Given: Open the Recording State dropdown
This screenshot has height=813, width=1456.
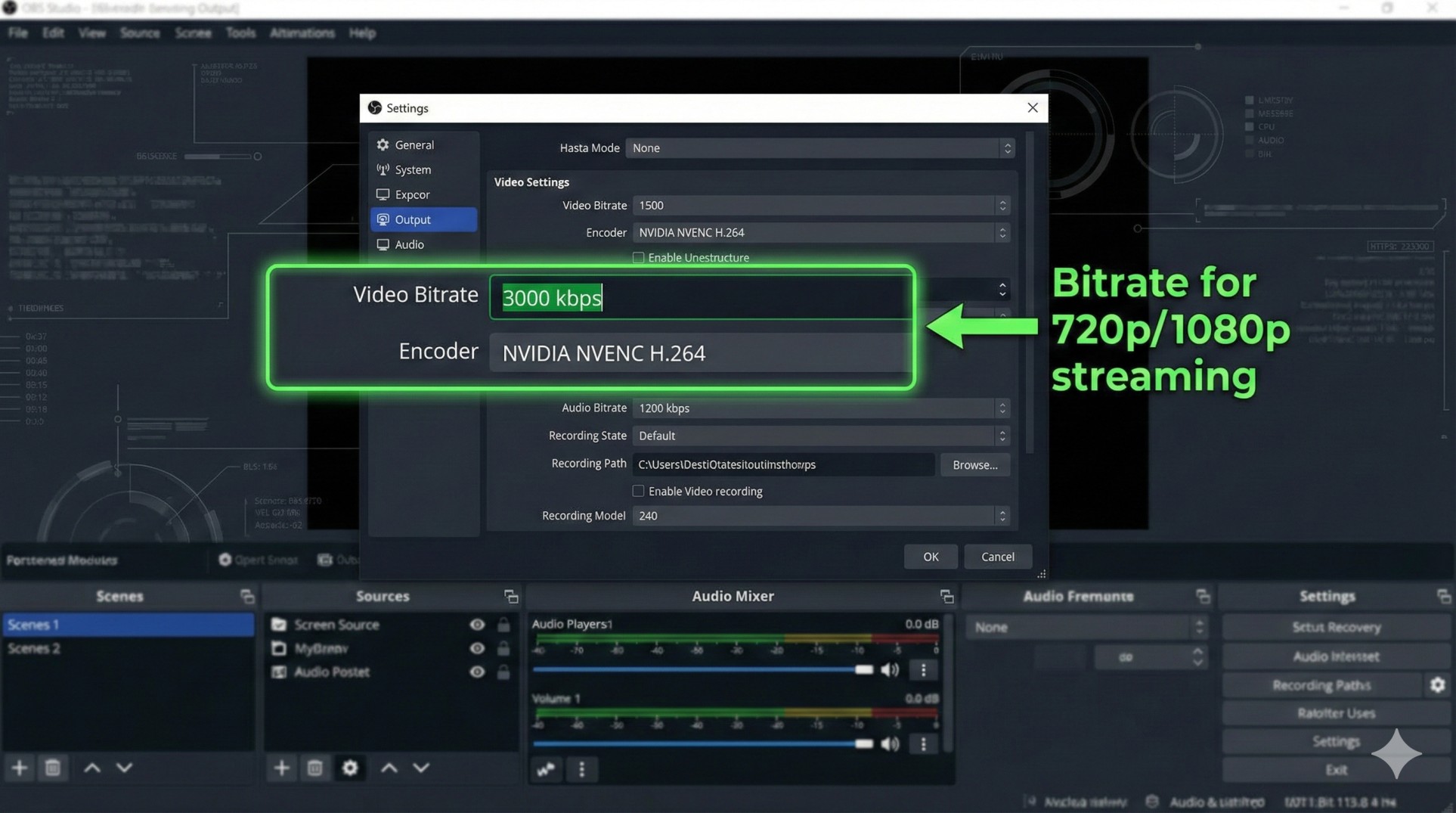Looking at the screenshot, I should pyautogui.click(x=821, y=436).
